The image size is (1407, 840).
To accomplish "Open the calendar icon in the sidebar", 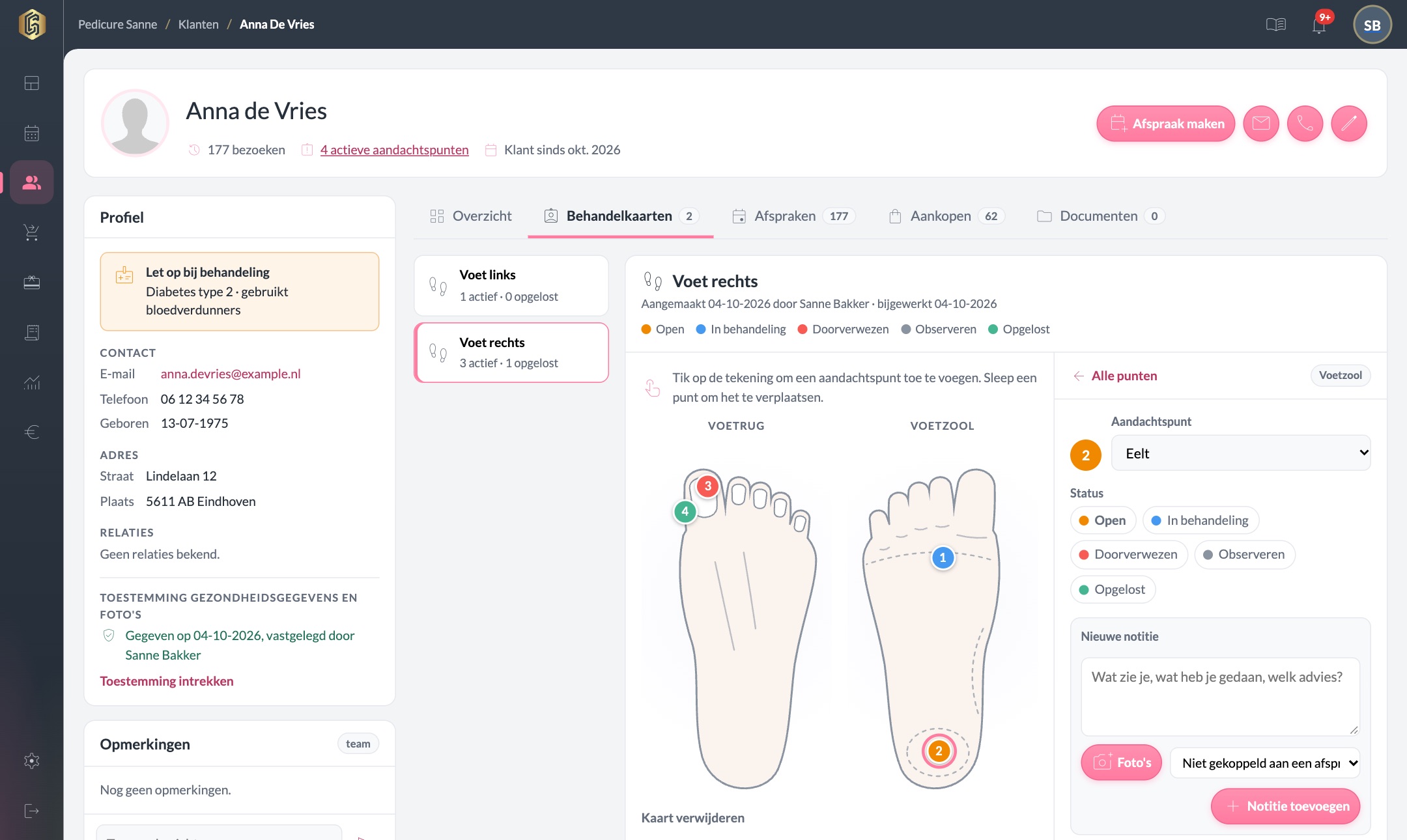I will click(31, 133).
